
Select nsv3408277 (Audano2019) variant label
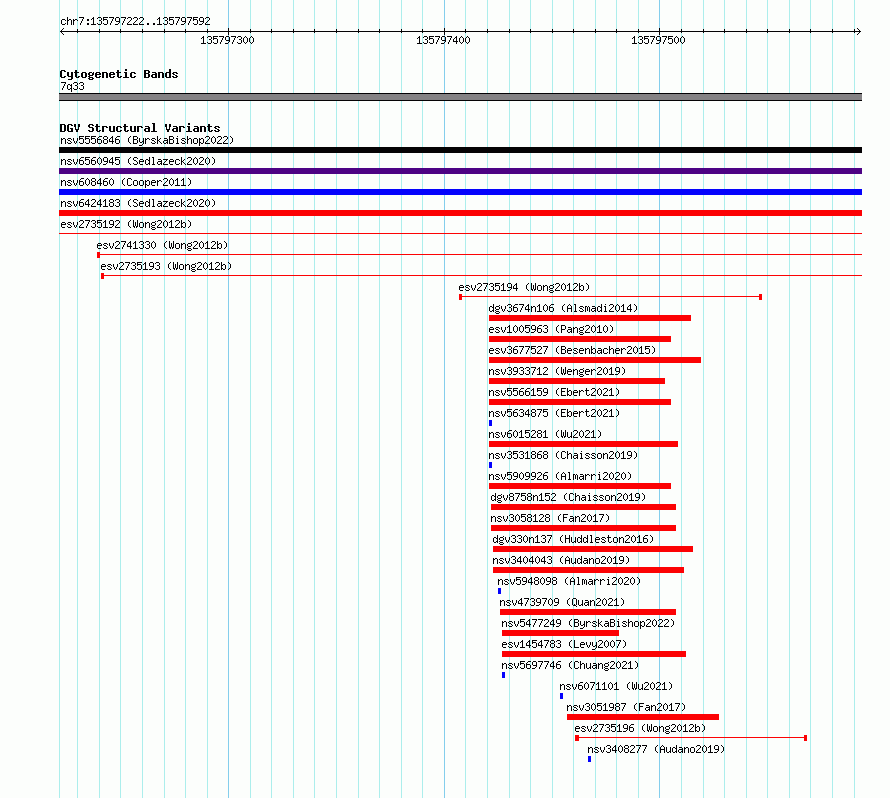tap(656, 749)
